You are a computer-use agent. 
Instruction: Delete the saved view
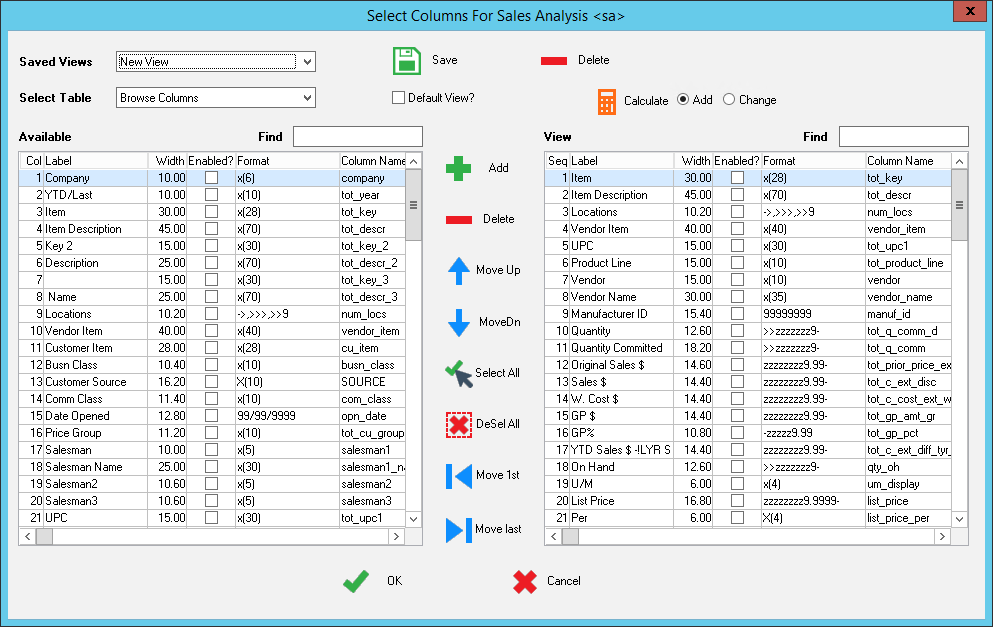[x=554, y=60]
